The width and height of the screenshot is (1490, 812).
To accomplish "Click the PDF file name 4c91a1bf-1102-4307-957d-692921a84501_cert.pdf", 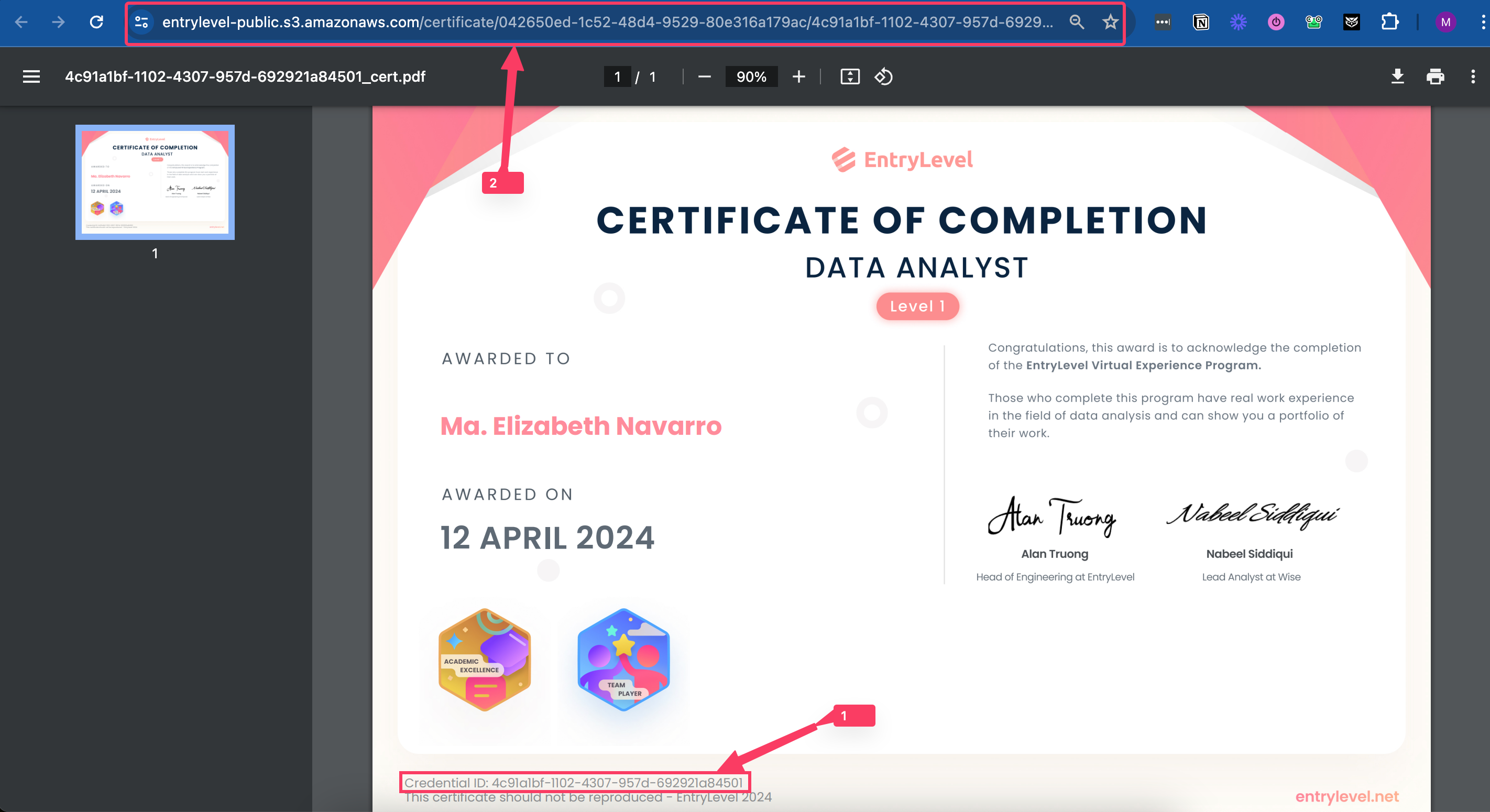I will tap(245, 76).
